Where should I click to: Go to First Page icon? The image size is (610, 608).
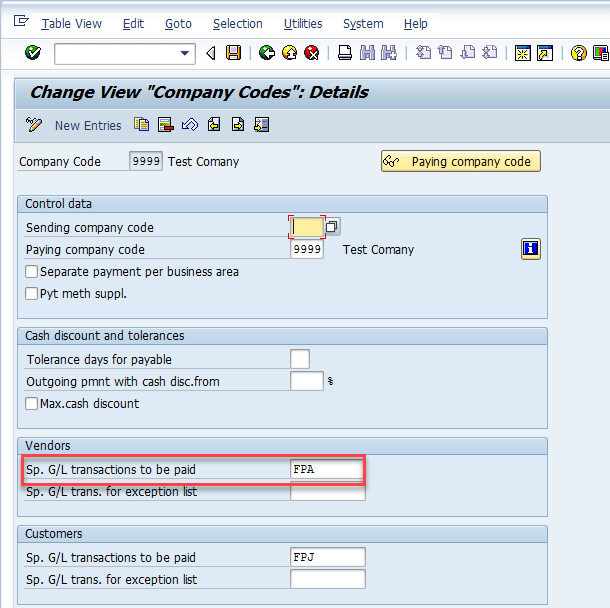pos(423,53)
